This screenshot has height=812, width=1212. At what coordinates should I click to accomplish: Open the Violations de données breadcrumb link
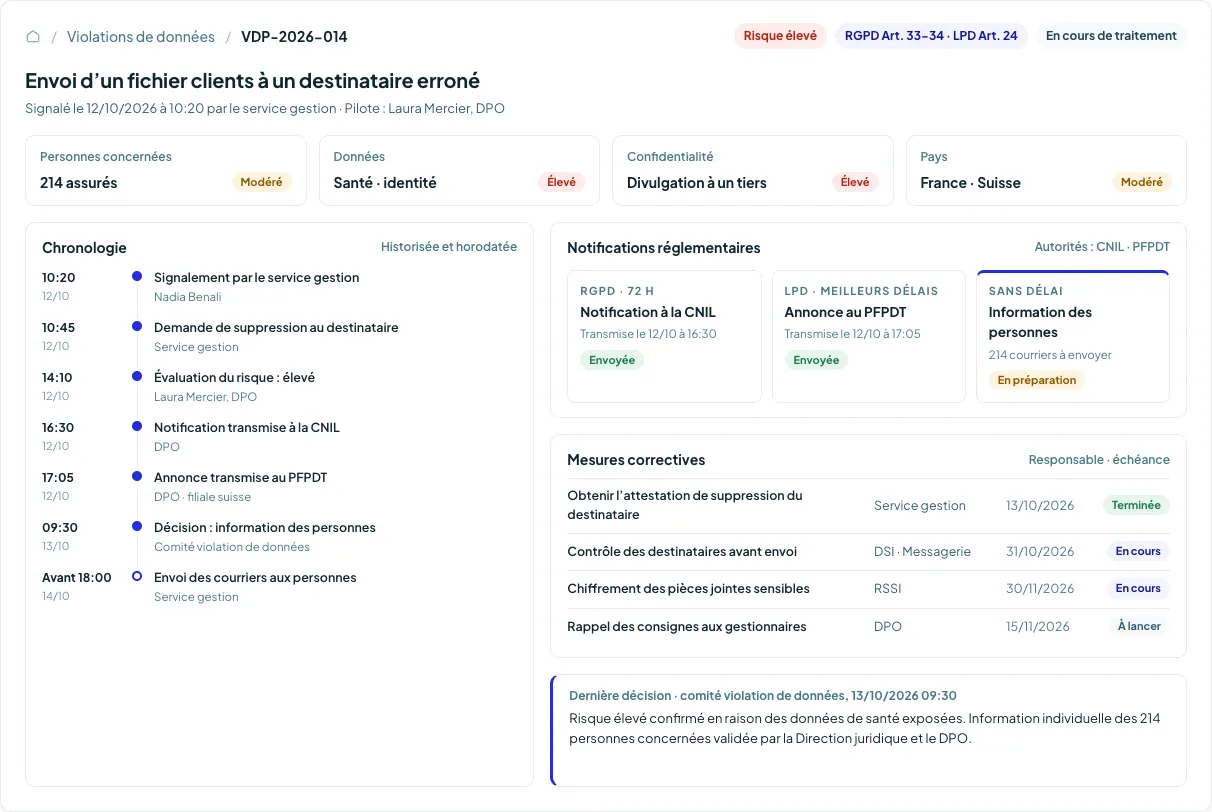(141, 37)
